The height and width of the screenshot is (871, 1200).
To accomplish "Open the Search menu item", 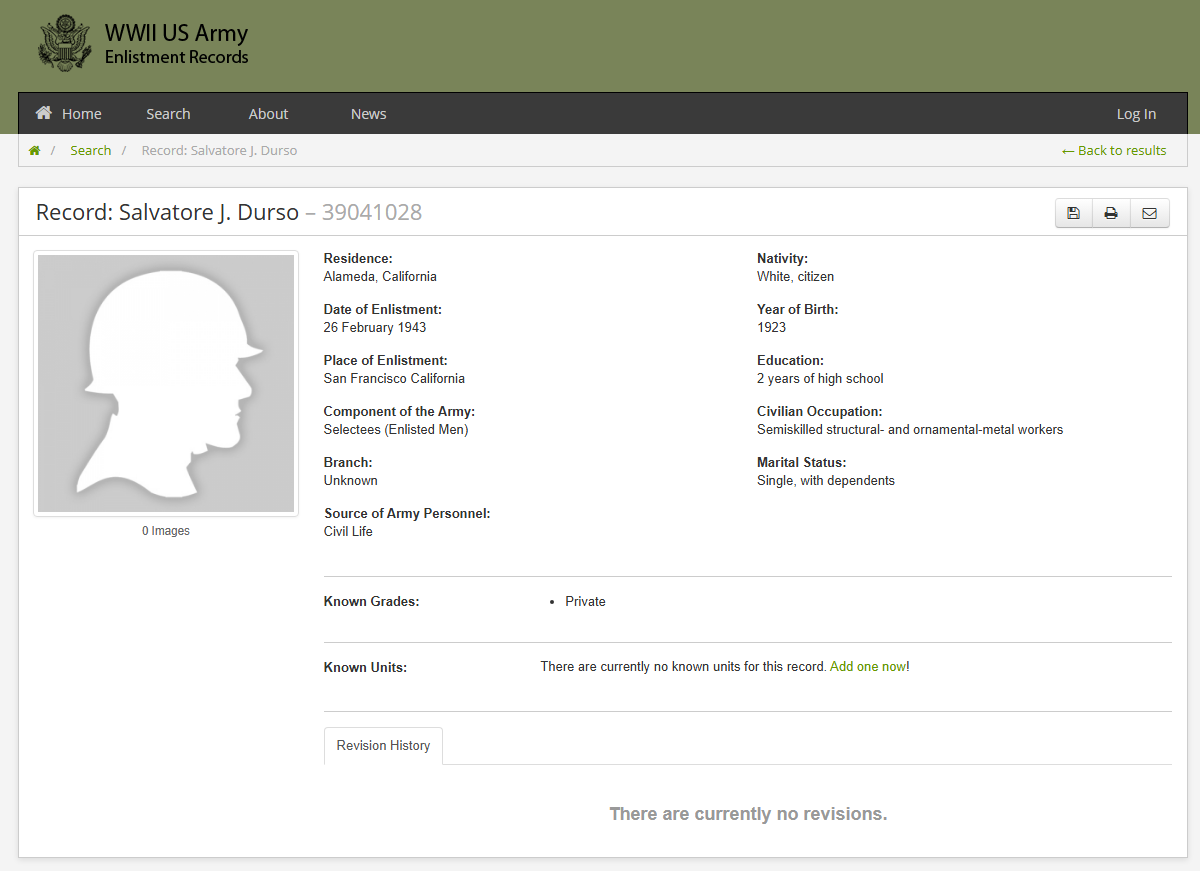I will 168,114.
